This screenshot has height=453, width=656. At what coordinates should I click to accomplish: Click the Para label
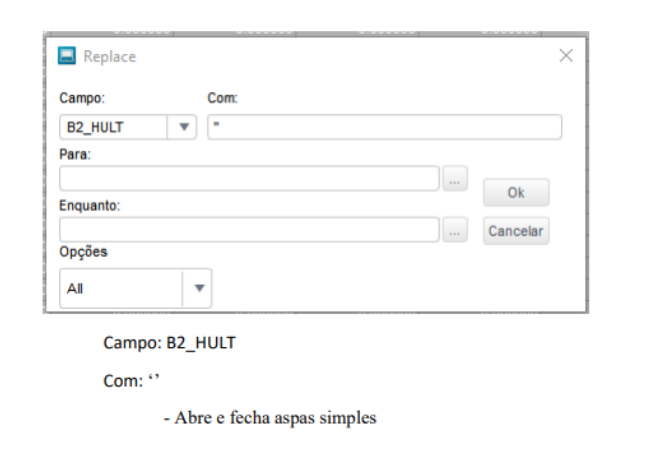(75, 154)
